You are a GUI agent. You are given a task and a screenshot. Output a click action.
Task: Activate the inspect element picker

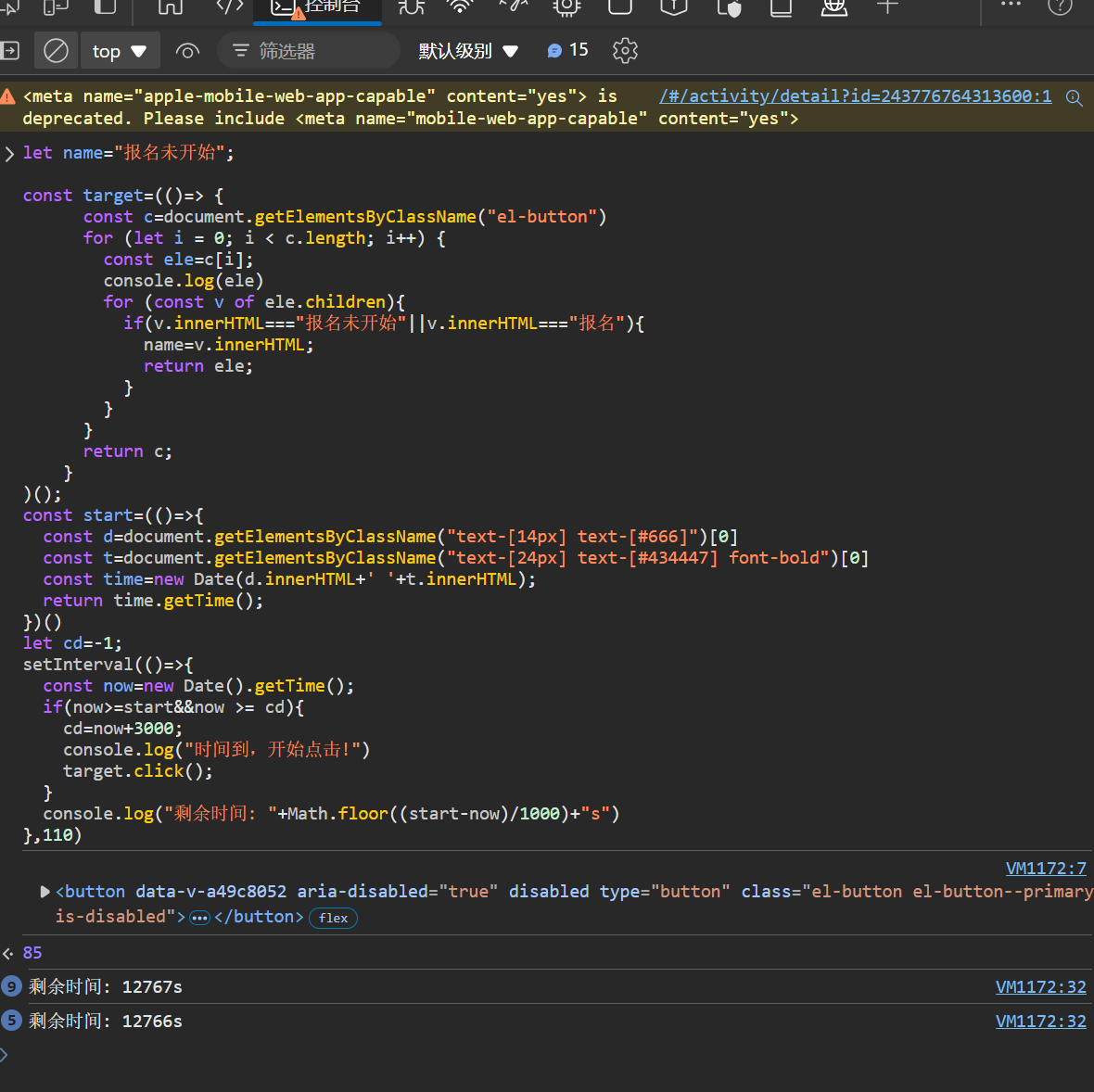tap(8, 7)
